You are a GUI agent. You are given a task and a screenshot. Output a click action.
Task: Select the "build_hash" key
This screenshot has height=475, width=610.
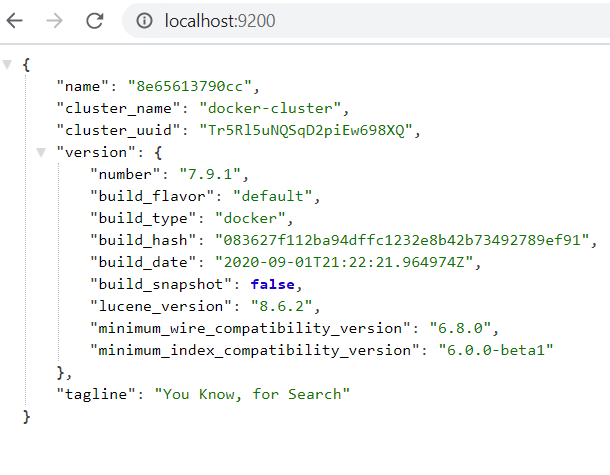143,240
